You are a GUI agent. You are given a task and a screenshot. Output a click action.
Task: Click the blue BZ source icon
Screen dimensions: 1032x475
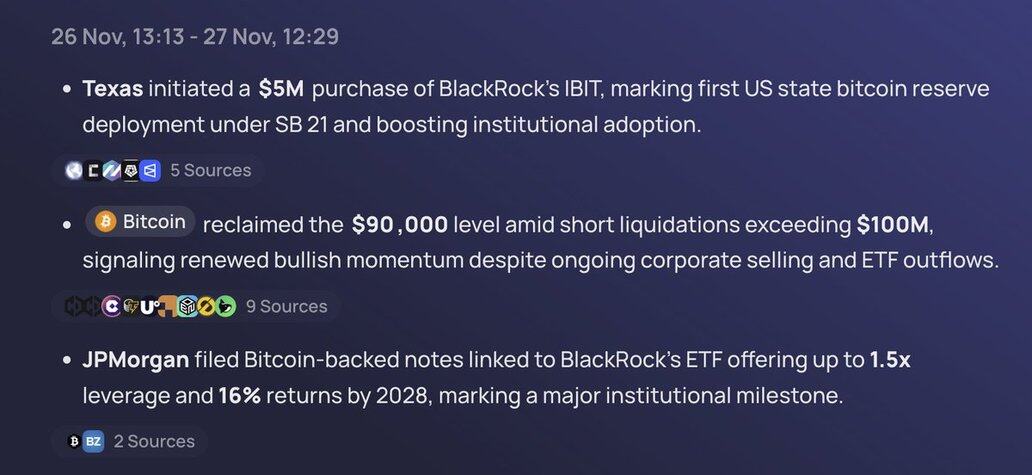(93, 441)
